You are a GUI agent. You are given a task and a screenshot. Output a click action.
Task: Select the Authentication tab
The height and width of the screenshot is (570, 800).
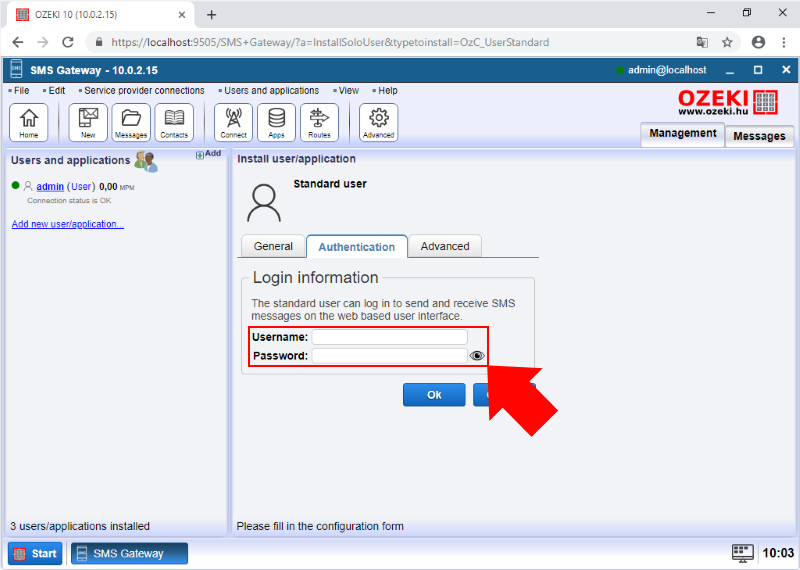[x=357, y=246]
